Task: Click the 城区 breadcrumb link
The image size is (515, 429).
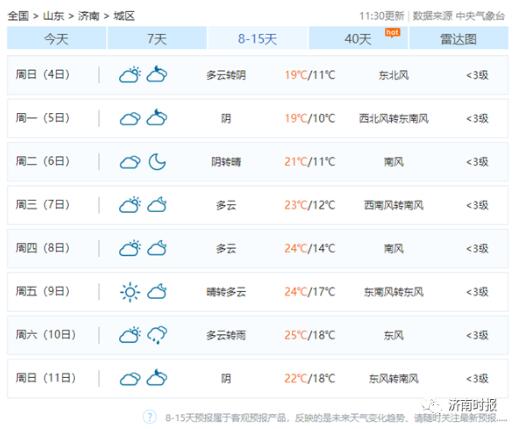Action: 124,16
